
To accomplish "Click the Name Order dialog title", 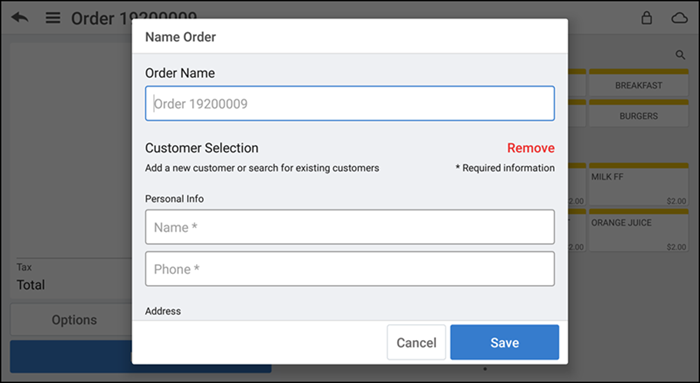I will coord(180,37).
